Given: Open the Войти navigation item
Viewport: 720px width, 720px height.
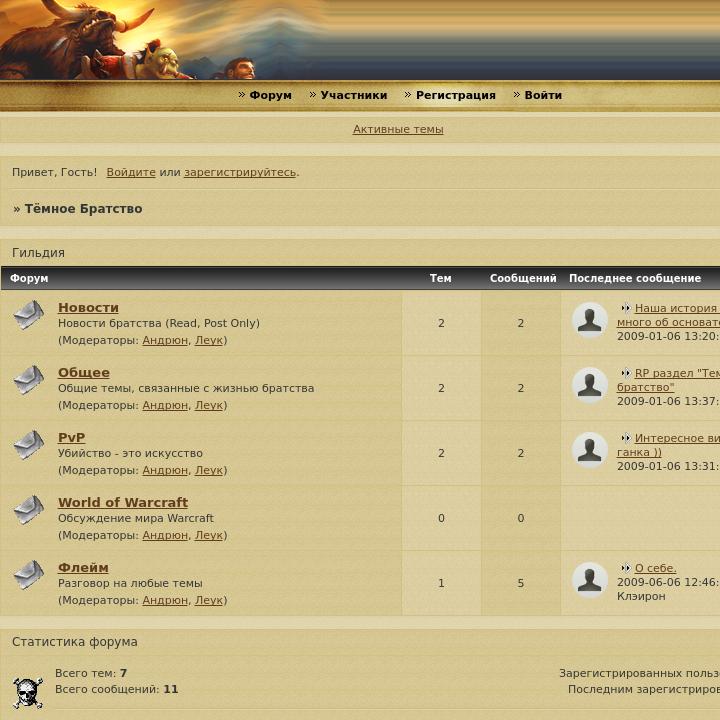Looking at the screenshot, I should tap(543, 95).
